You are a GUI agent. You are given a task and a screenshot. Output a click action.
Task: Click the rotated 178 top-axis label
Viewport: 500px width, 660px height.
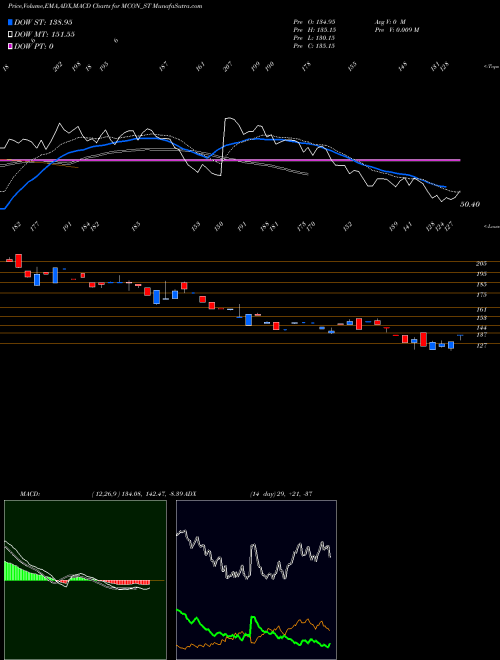[x=307, y=67]
